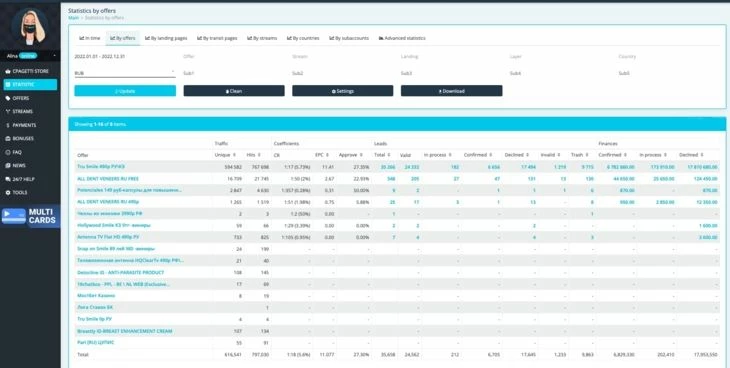Click the Valid leads column header
The height and width of the screenshot is (368, 730).
tap(405, 155)
